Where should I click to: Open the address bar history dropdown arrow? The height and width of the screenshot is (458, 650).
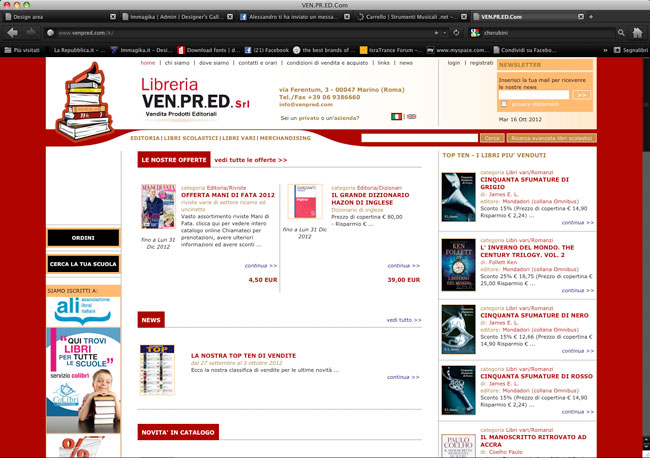(445, 33)
